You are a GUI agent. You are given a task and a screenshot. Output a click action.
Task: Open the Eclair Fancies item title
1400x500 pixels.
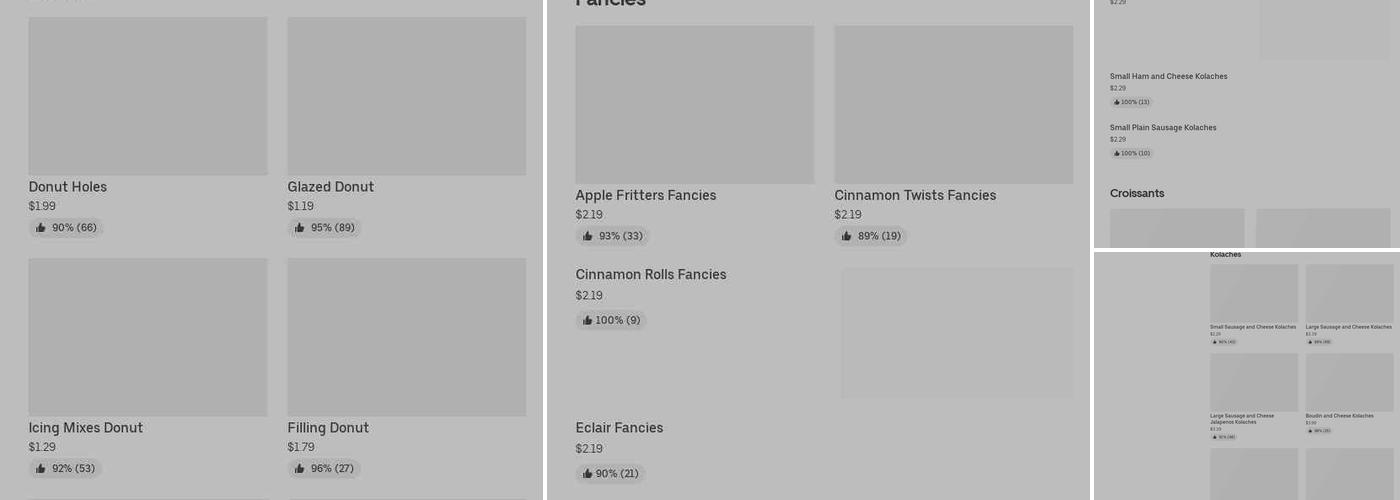point(619,428)
